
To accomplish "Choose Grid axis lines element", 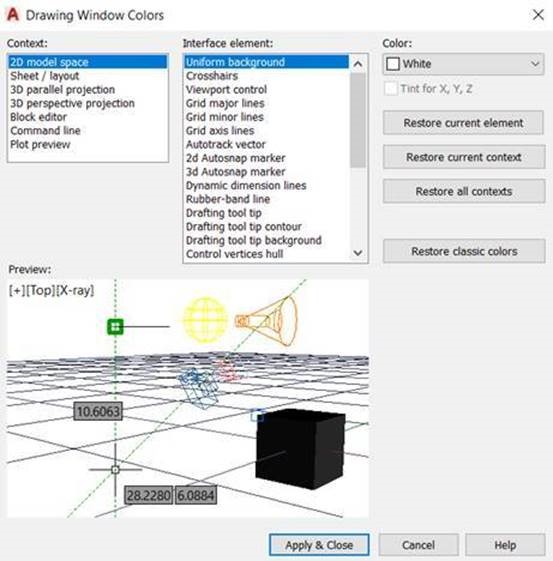I will [266, 130].
